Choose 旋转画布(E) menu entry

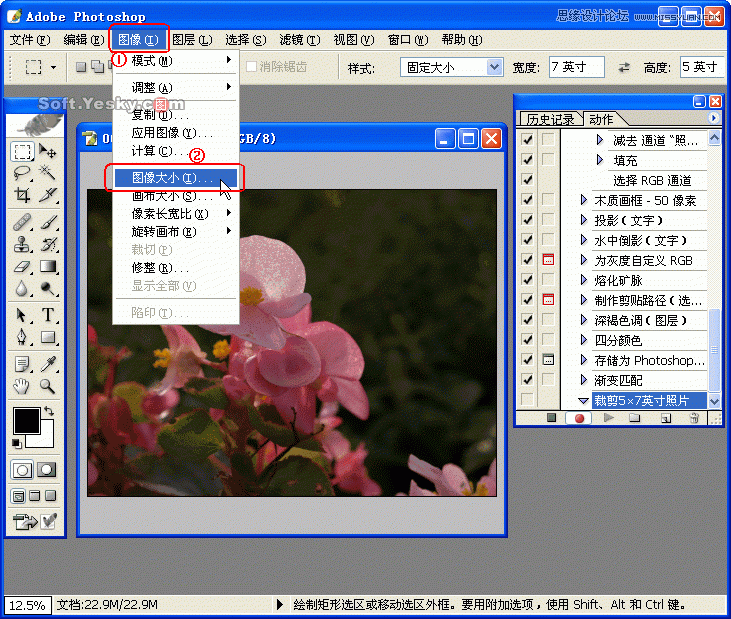(176, 232)
